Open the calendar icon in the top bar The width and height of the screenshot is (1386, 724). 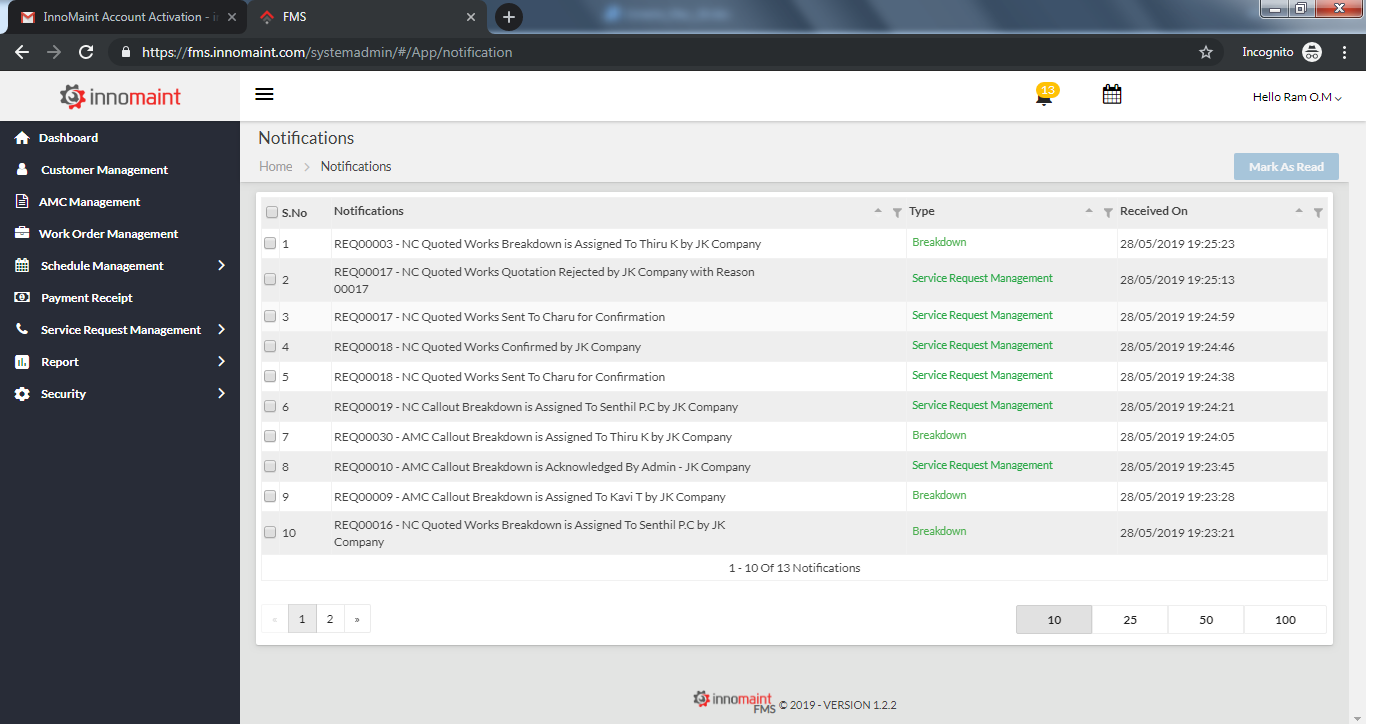[x=1111, y=93]
